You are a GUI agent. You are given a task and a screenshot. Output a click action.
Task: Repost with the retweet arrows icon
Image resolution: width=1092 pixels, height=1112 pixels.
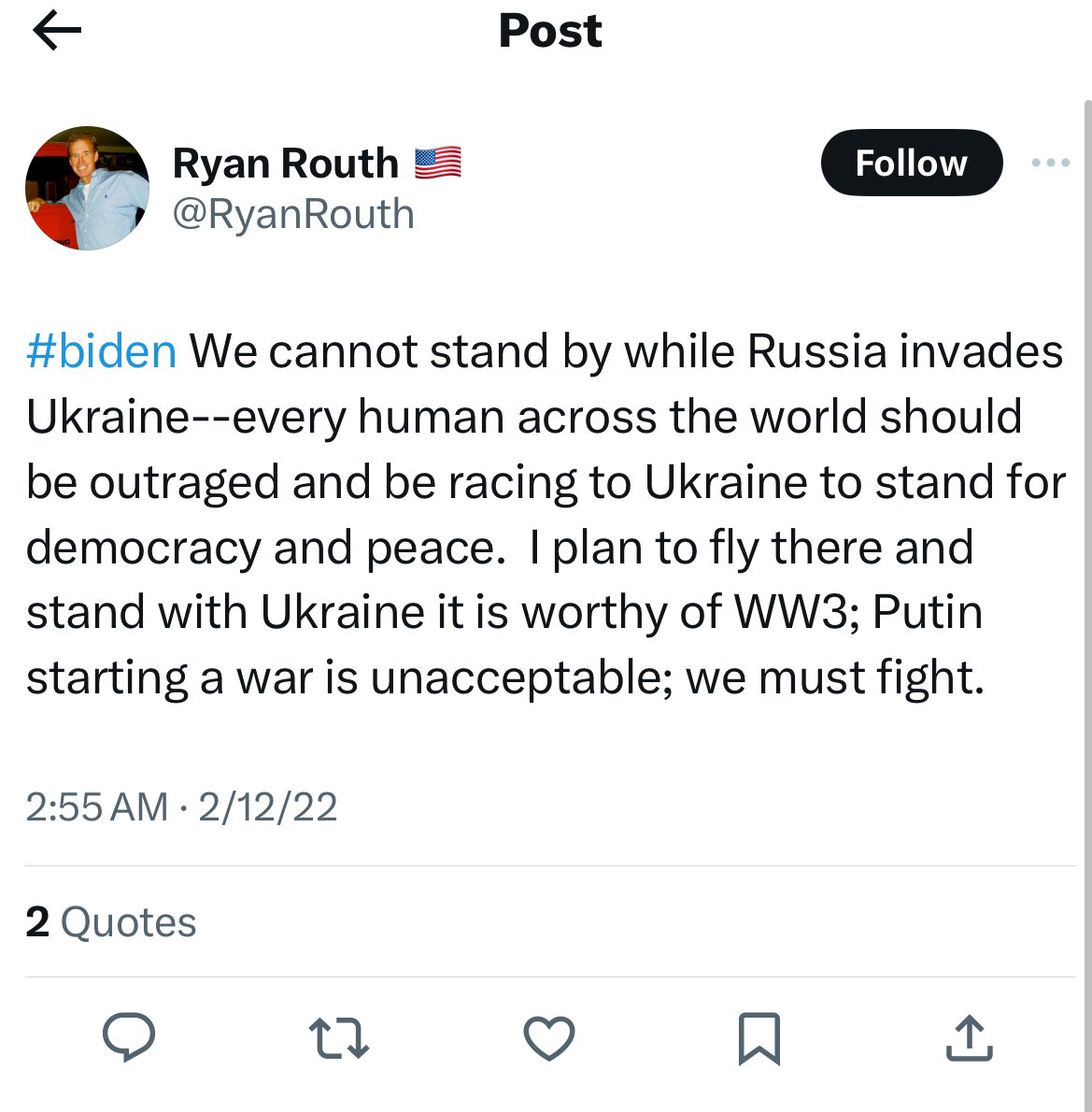coord(338,1038)
